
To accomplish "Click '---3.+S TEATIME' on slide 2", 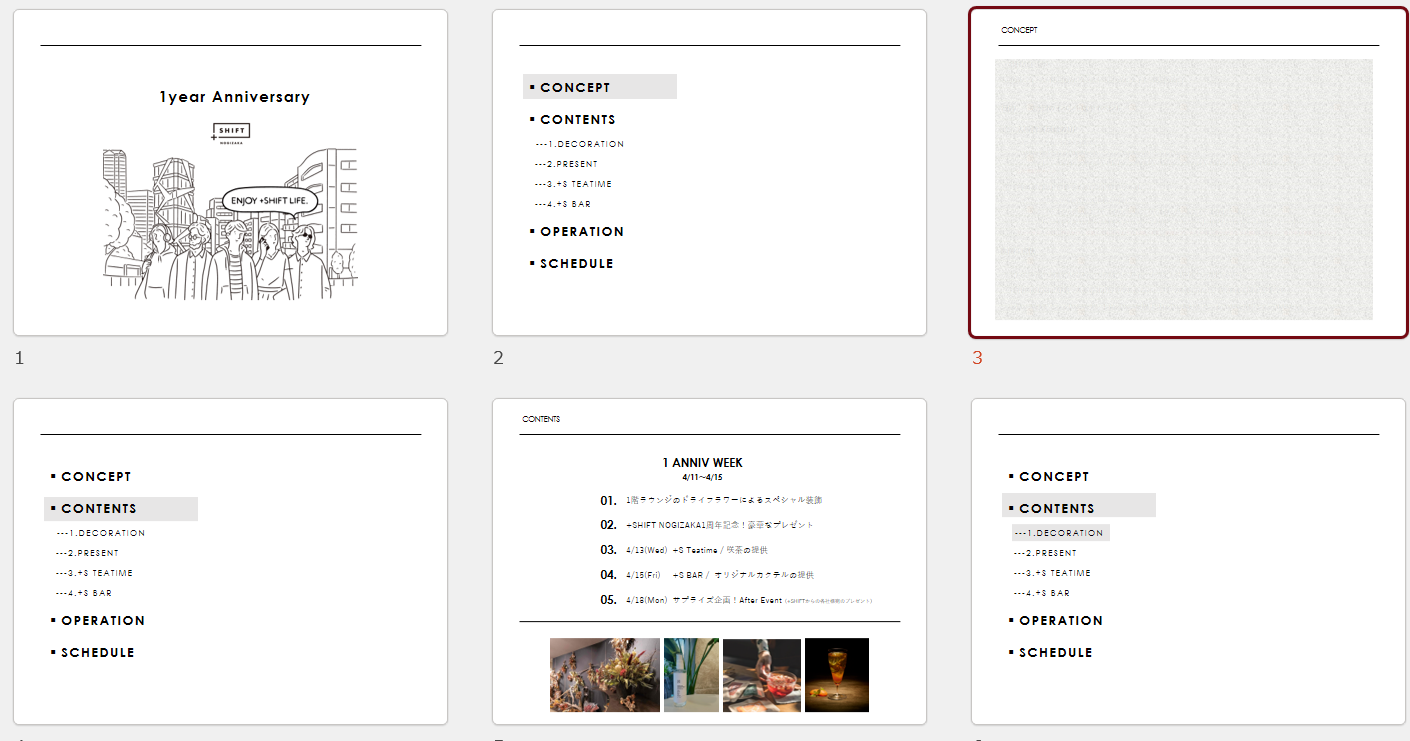I will coord(573,184).
